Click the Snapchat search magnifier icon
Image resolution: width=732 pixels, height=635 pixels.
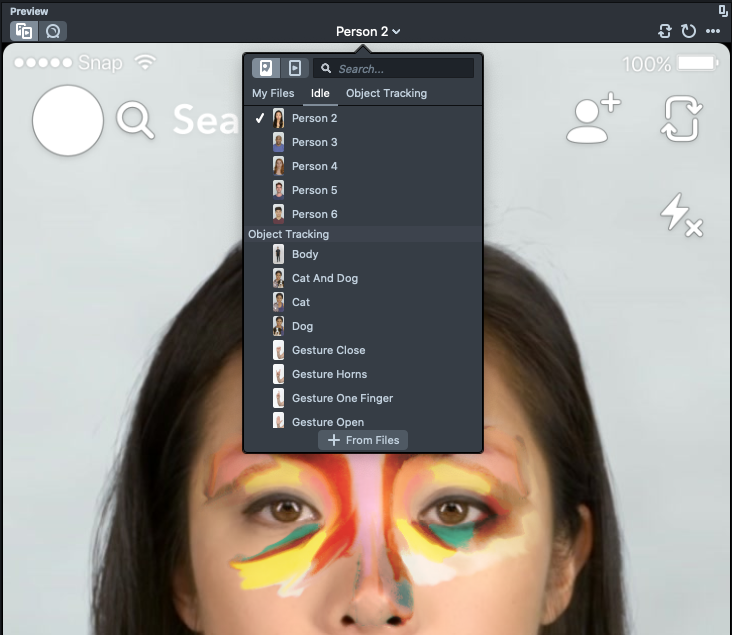136,121
